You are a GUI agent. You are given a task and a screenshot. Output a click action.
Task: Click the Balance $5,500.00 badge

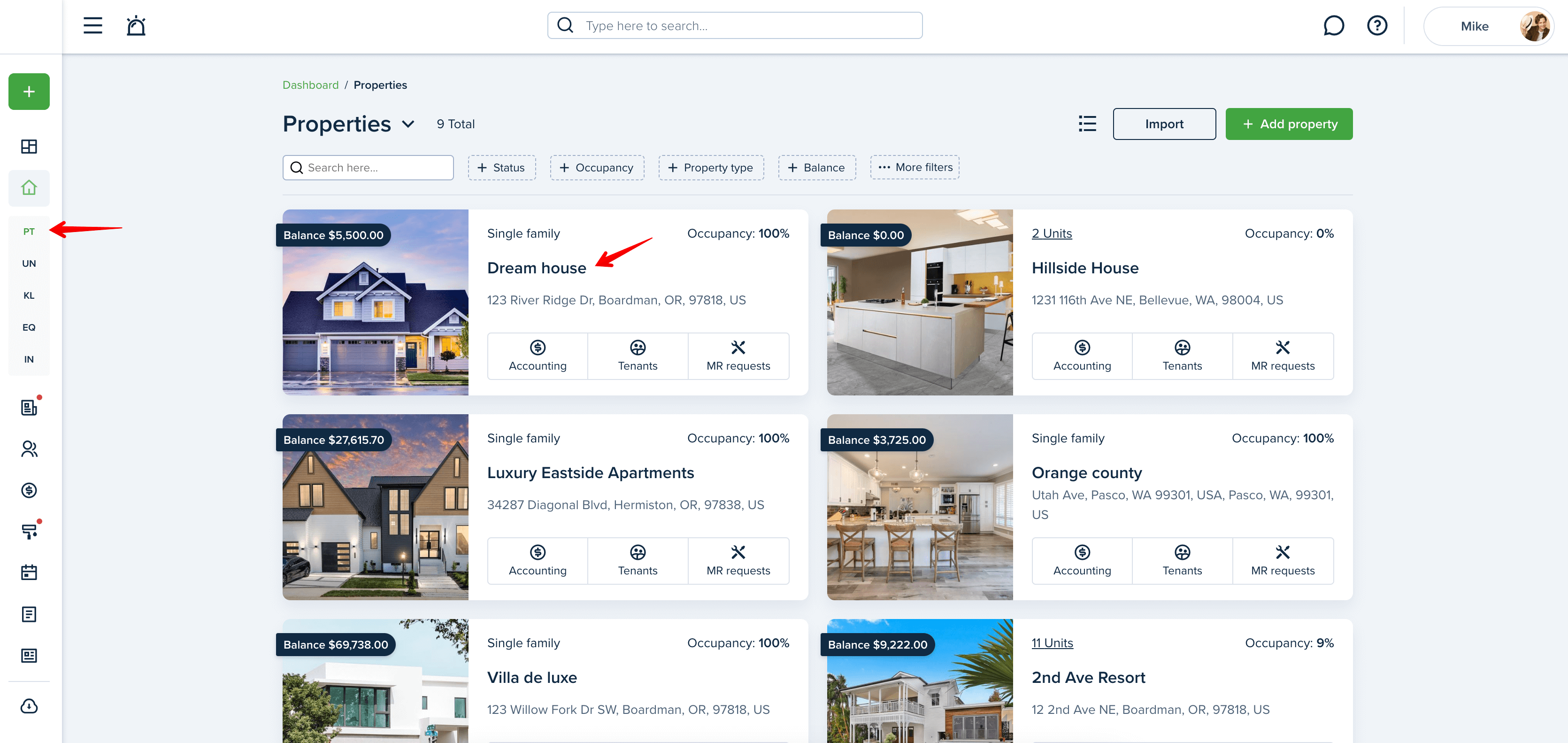(333, 235)
